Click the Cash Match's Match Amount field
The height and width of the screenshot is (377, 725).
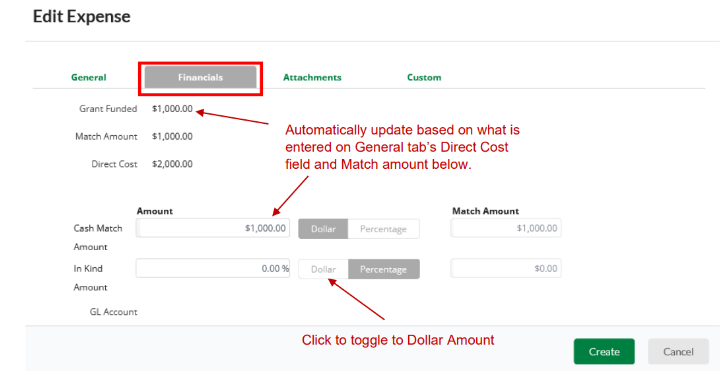tap(506, 228)
